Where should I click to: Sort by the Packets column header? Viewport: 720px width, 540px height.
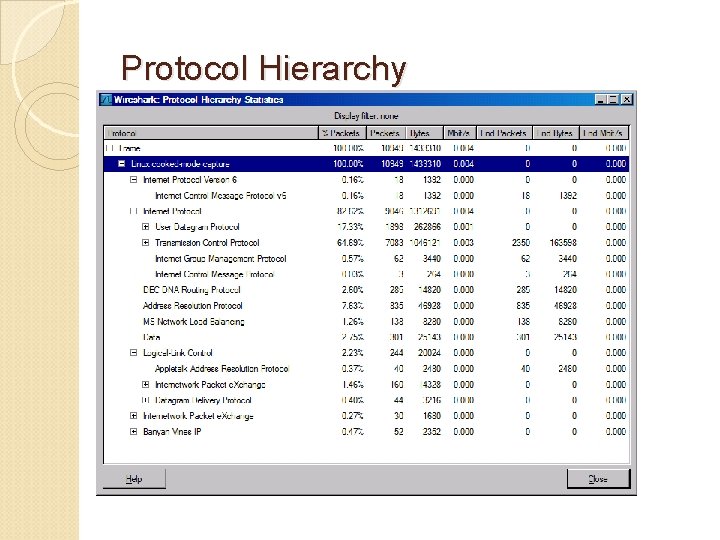click(x=386, y=133)
